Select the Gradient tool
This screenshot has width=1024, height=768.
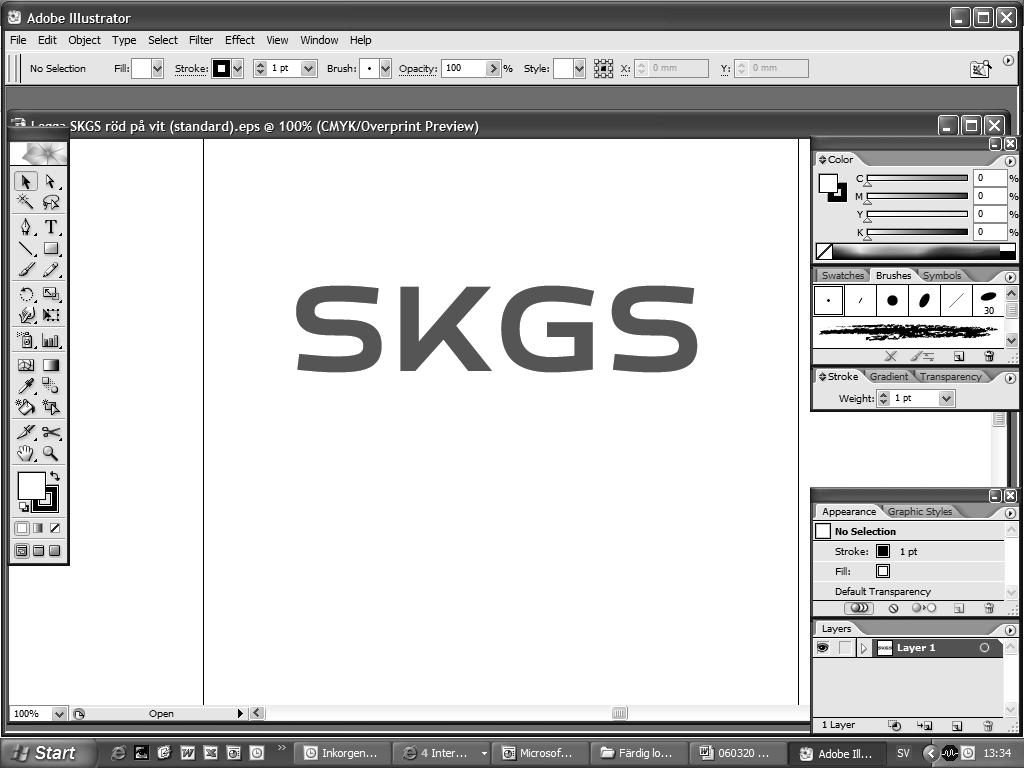pos(50,365)
